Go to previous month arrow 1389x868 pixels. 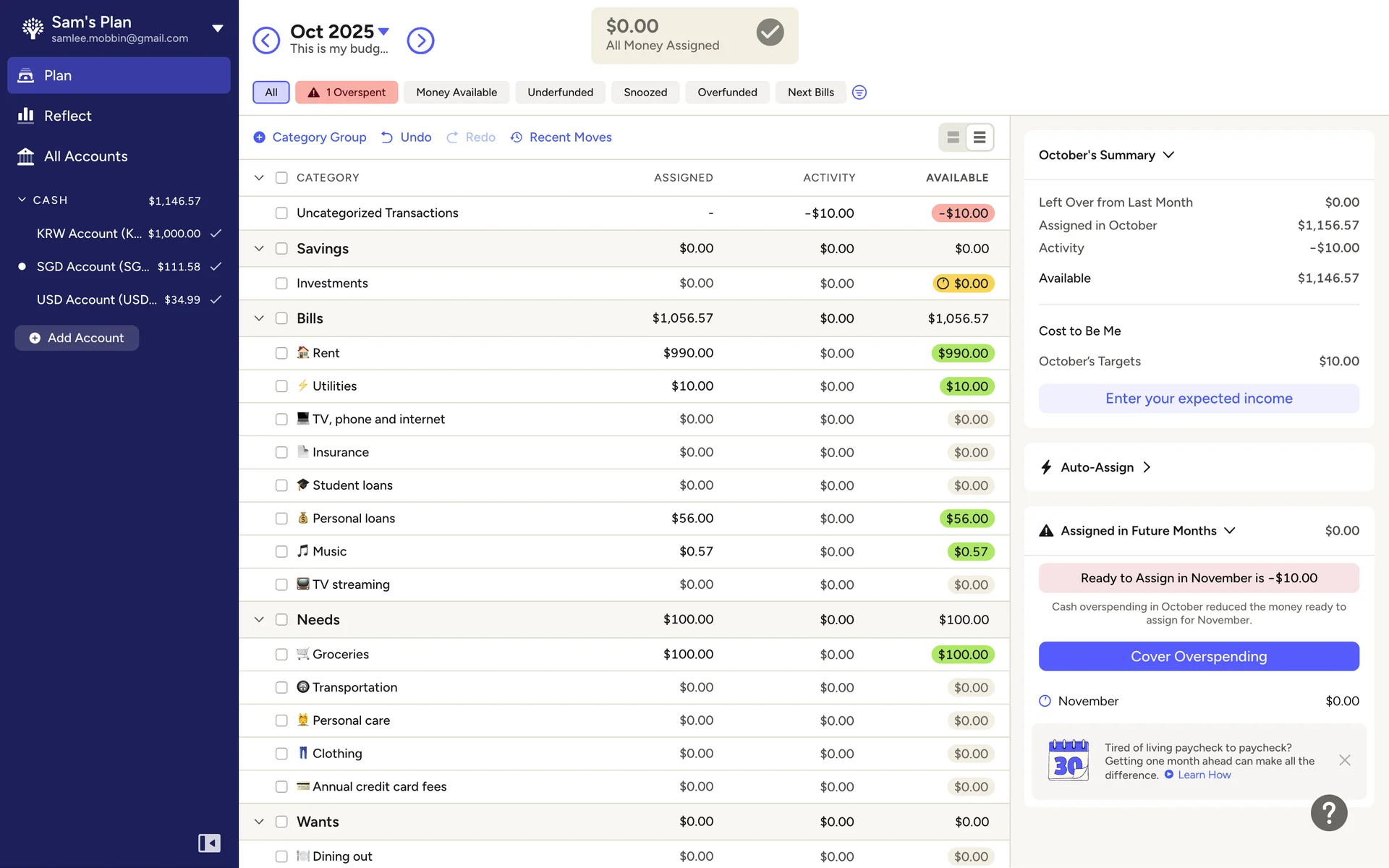pyautogui.click(x=266, y=41)
